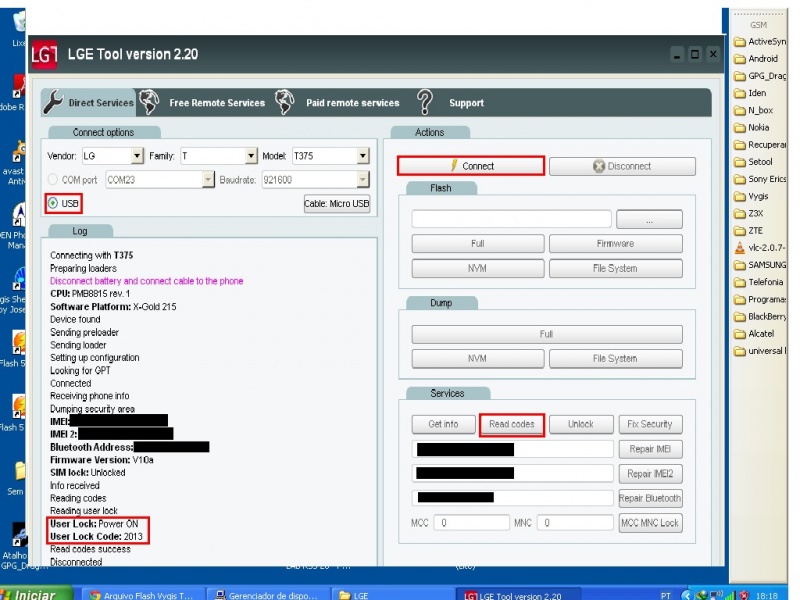The width and height of the screenshot is (800, 600).
Task: Open the COM23 port dropdown
Action: (208, 180)
